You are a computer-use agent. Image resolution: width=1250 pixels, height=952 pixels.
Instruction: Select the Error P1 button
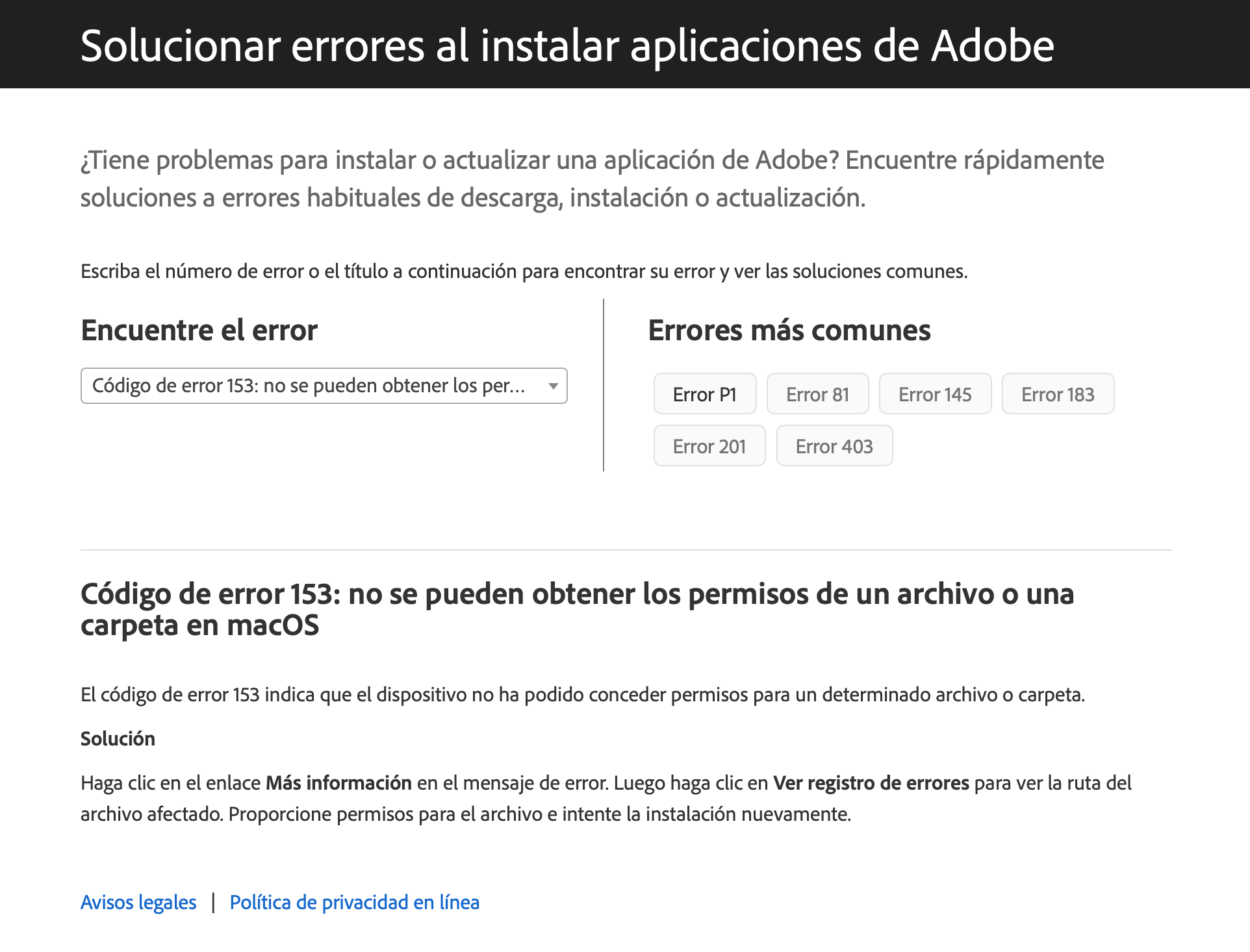click(x=705, y=394)
